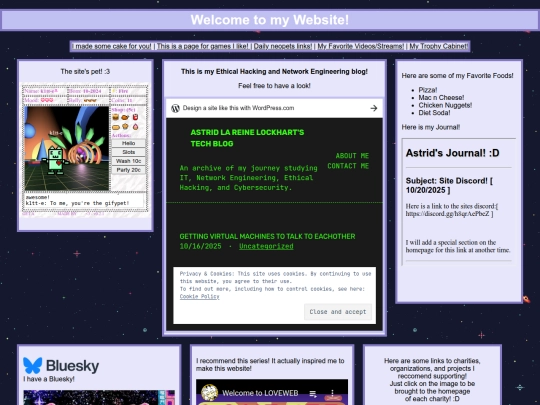Buy the red soda can icon in shop

tap(135, 117)
